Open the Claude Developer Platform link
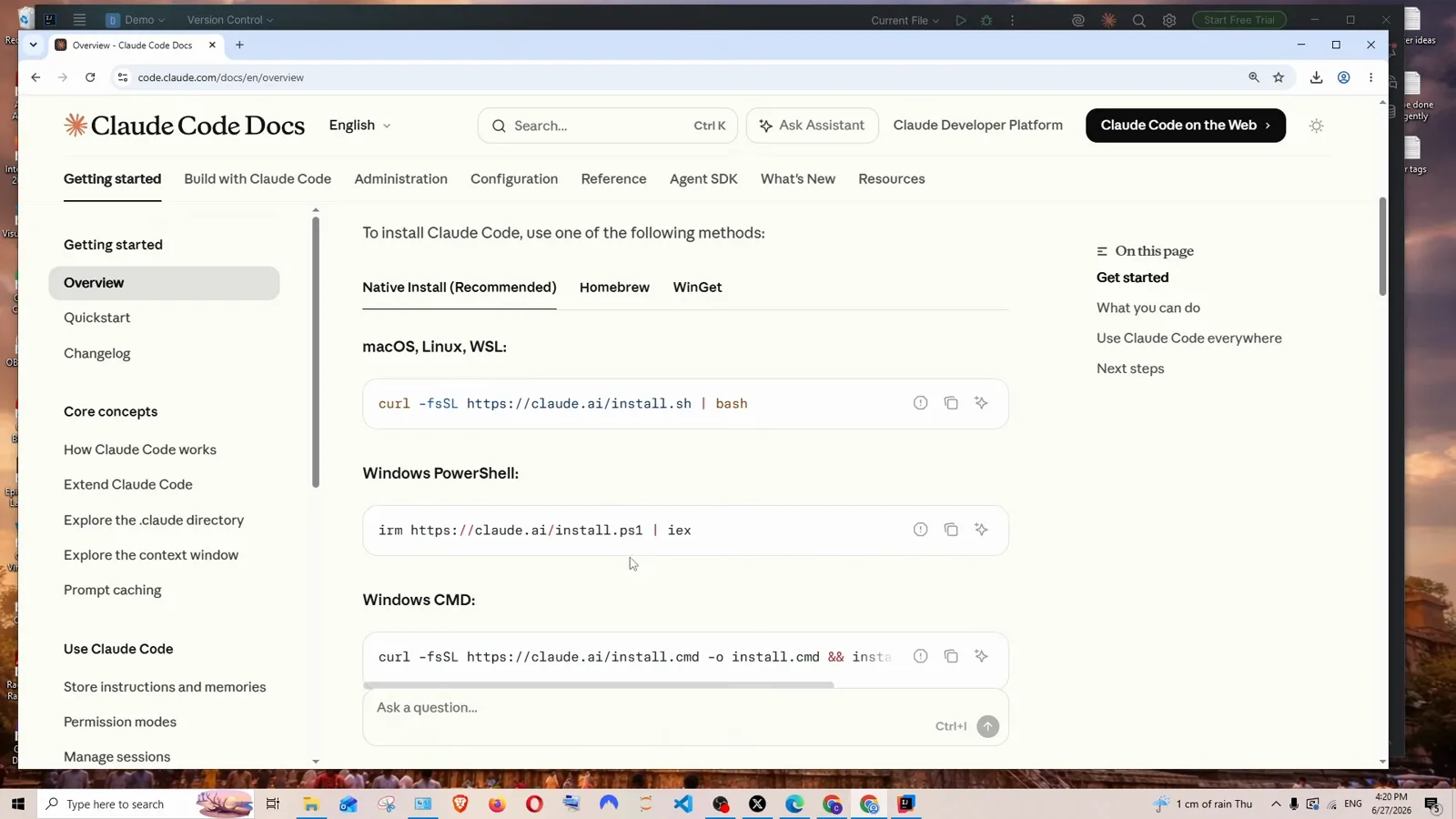The width and height of the screenshot is (1456, 819). (977, 125)
